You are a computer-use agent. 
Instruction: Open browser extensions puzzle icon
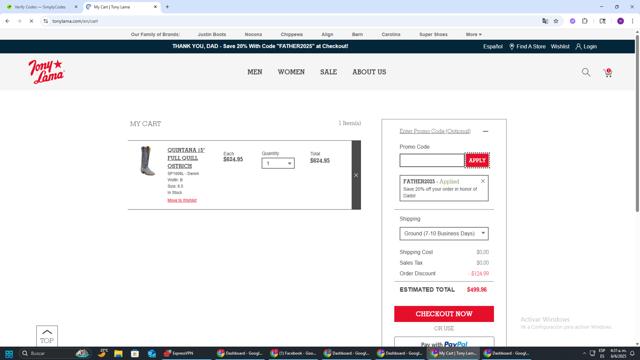pyautogui.click(x=584, y=21)
